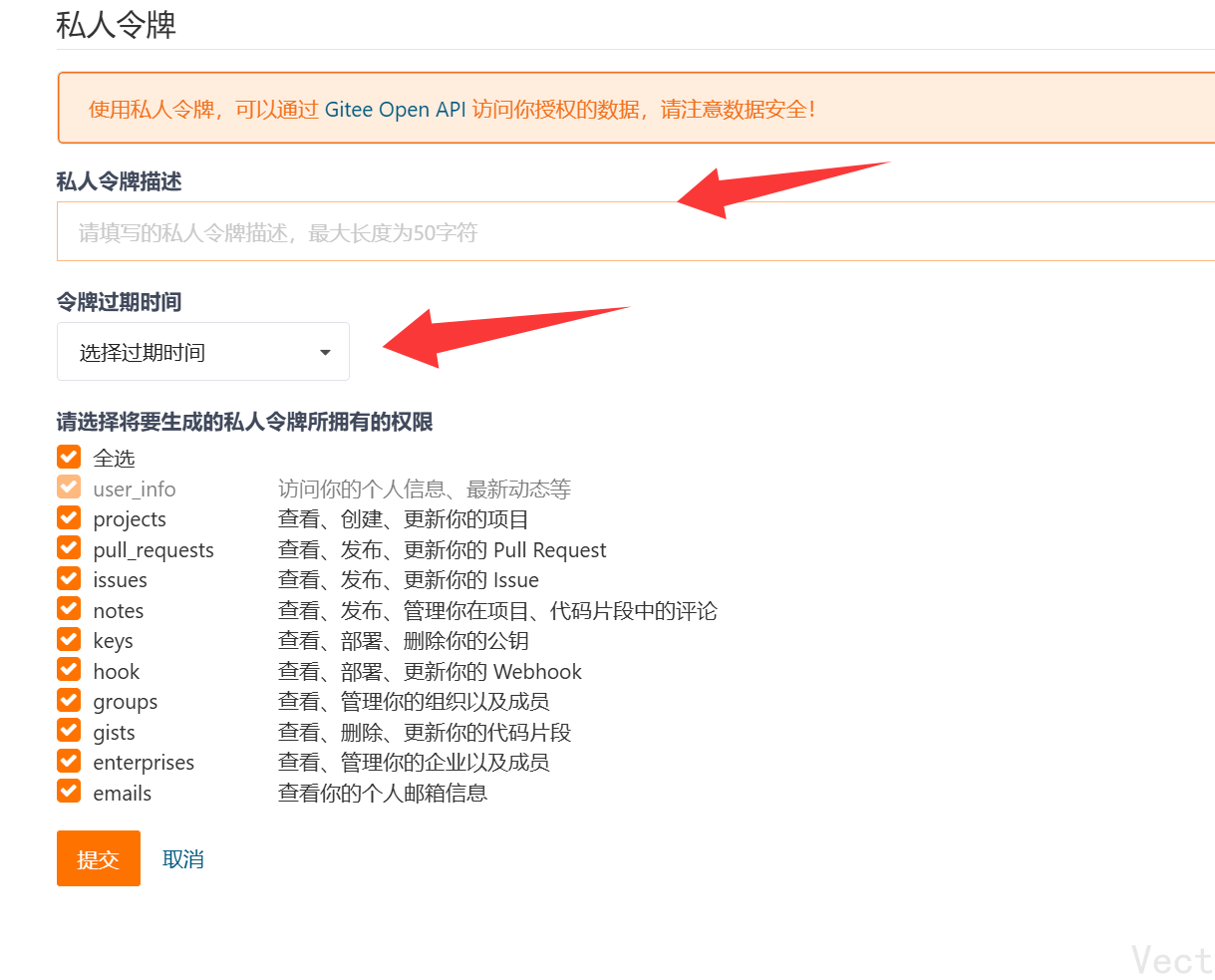Screen dimensions: 1215x980
Task: Click the 提交 submit button
Action: coord(99,858)
